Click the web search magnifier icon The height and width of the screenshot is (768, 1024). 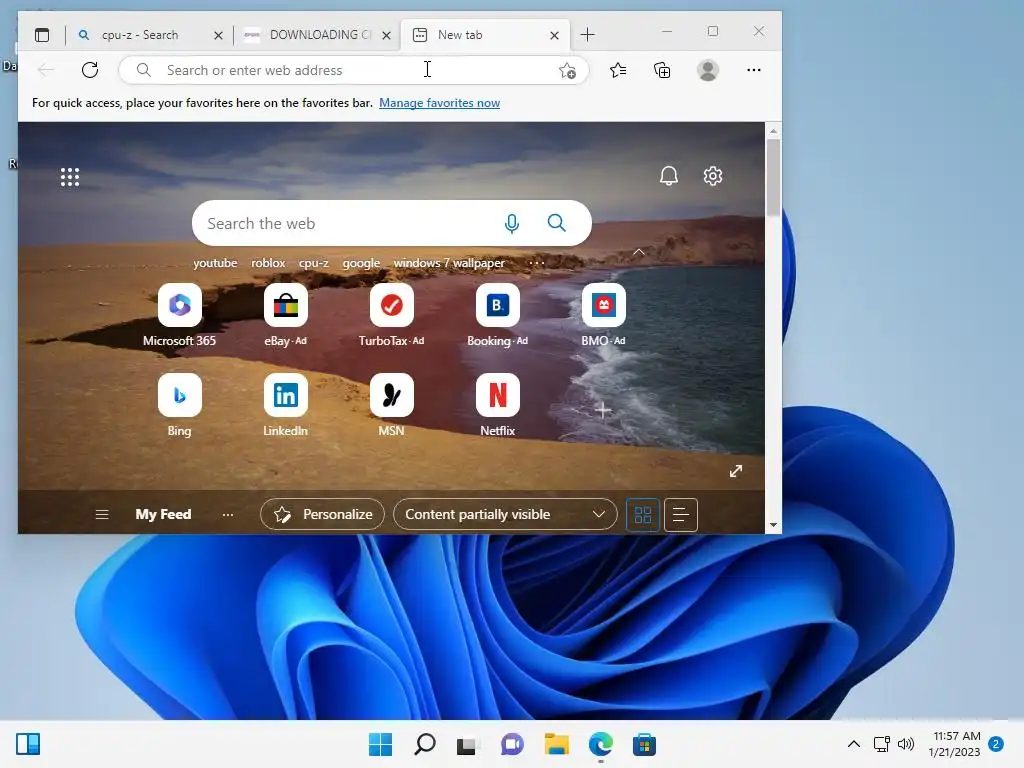point(556,223)
